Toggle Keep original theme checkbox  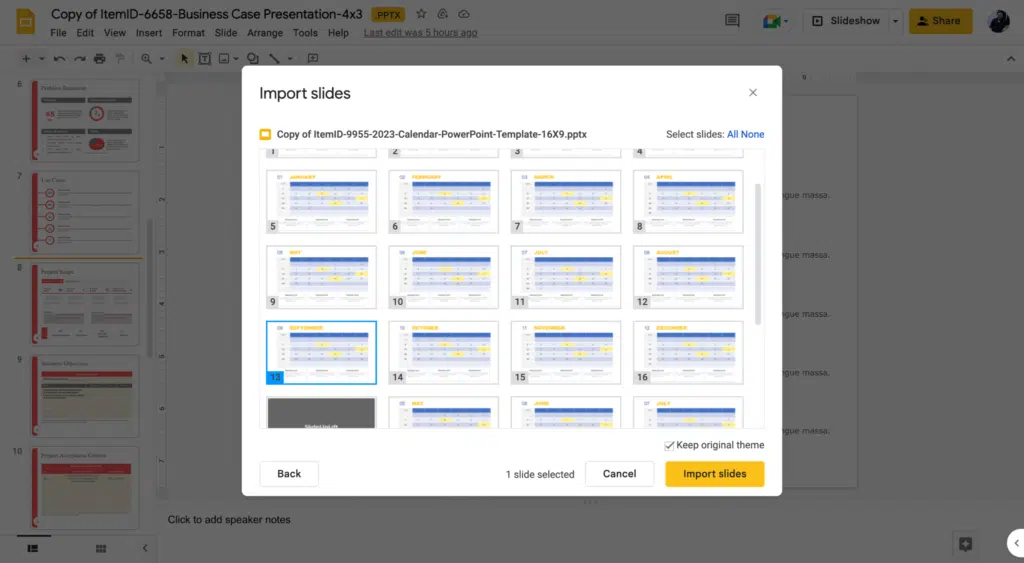pos(669,445)
